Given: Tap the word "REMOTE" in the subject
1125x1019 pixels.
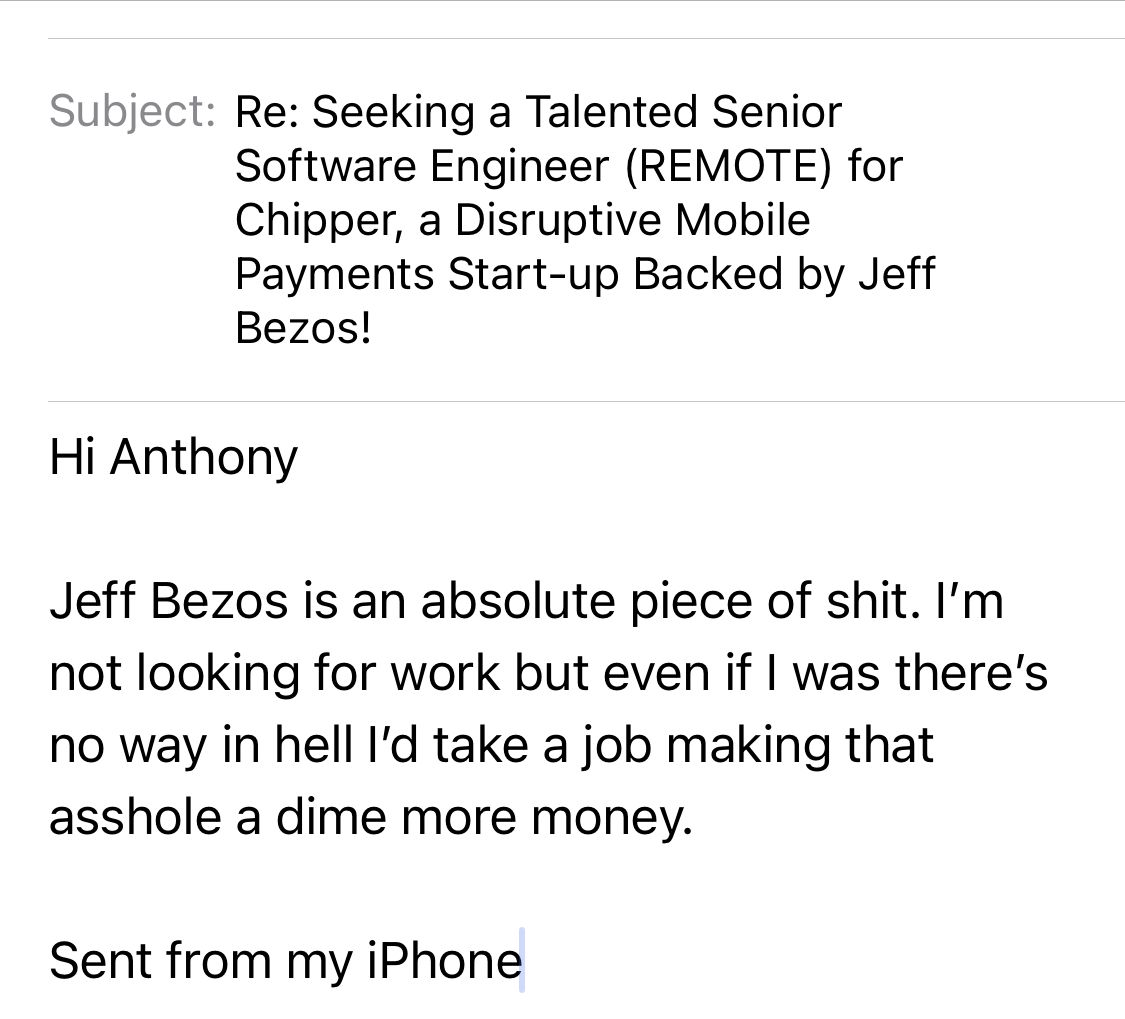Looking at the screenshot, I should [728, 166].
